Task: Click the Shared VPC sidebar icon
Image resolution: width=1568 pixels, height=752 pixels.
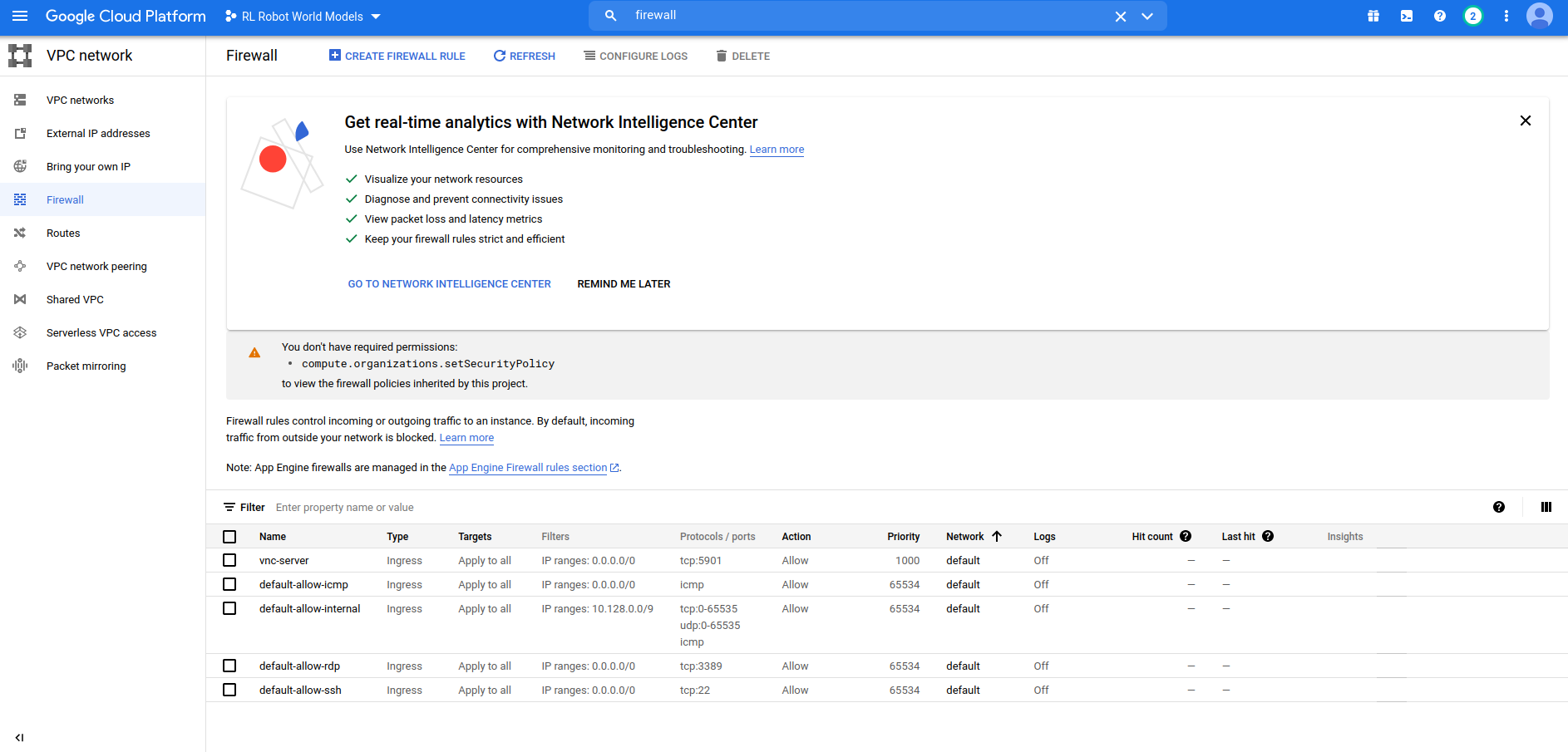Action: click(x=20, y=299)
